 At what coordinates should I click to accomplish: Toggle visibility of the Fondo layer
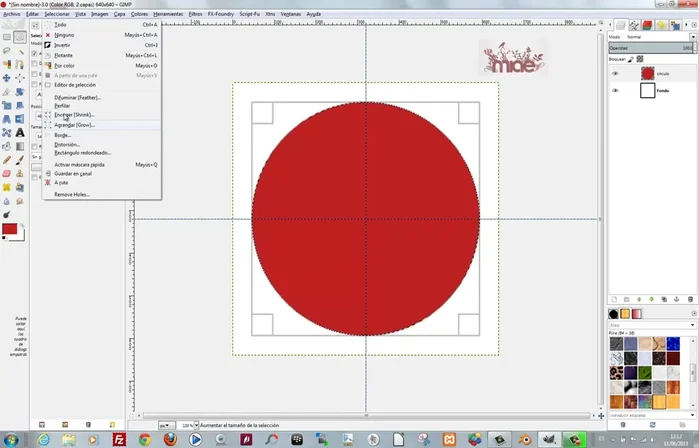pyautogui.click(x=616, y=91)
